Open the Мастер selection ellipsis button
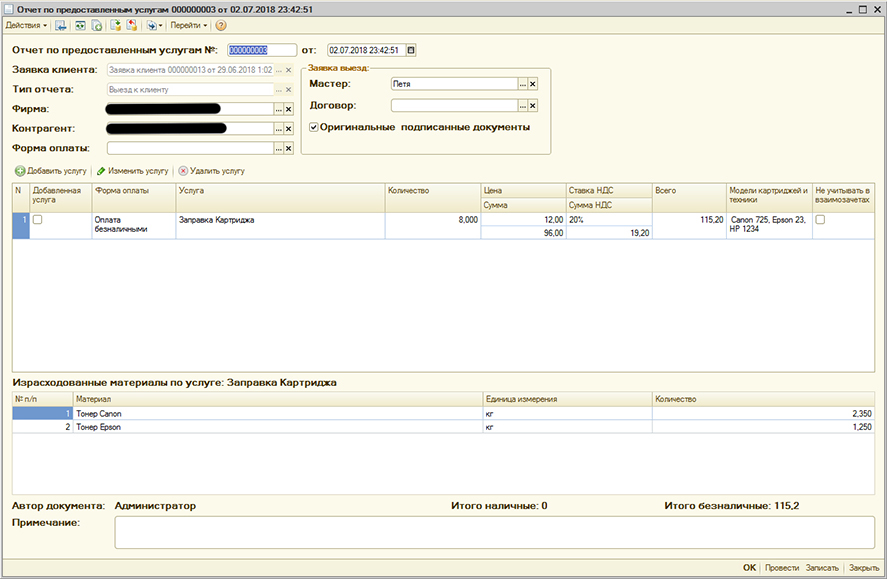 click(521, 84)
